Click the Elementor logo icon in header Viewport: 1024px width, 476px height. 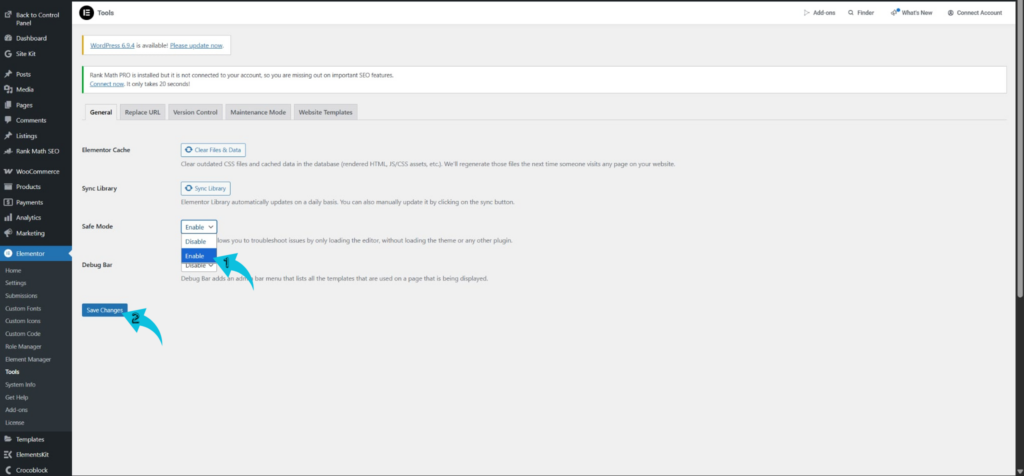[x=86, y=12]
